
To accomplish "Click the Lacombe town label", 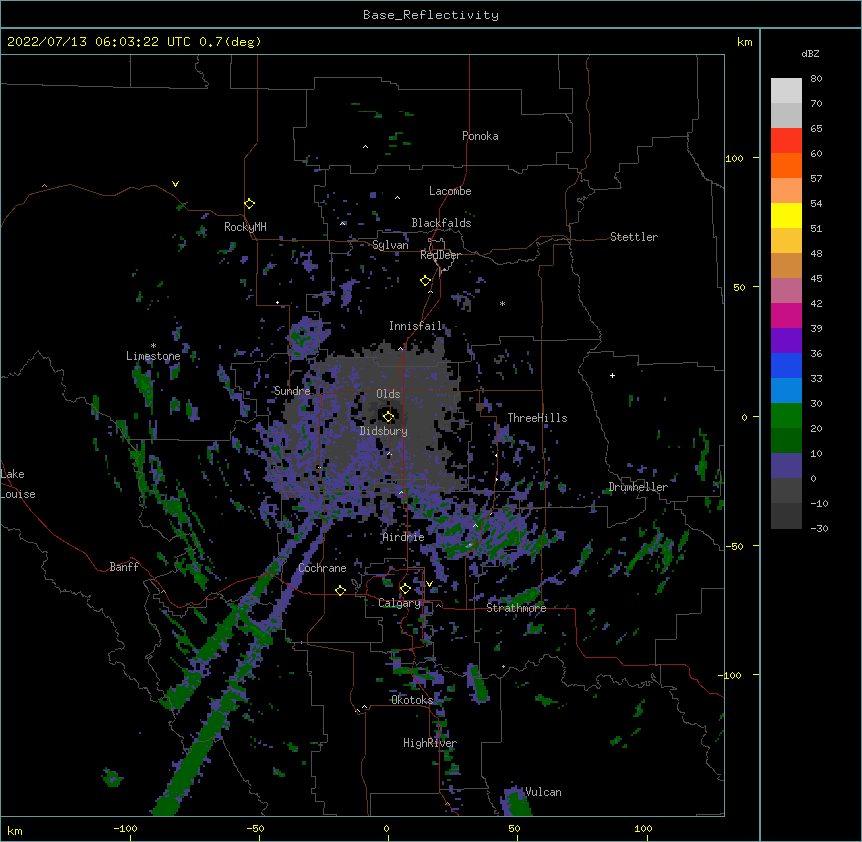I will point(450,191).
